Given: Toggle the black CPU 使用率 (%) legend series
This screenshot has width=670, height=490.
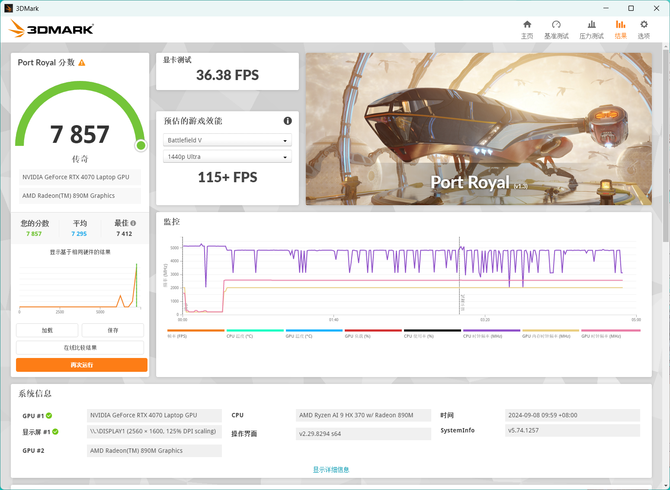Looking at the screenshot, I should point(432,333).
